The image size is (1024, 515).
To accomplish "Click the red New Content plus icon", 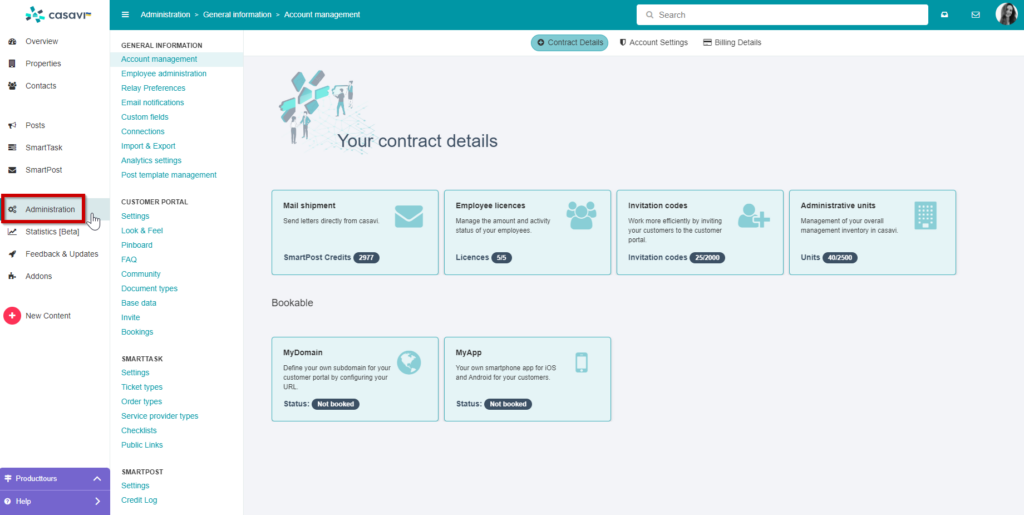I will pyautogui.click(x=12, y=316).
